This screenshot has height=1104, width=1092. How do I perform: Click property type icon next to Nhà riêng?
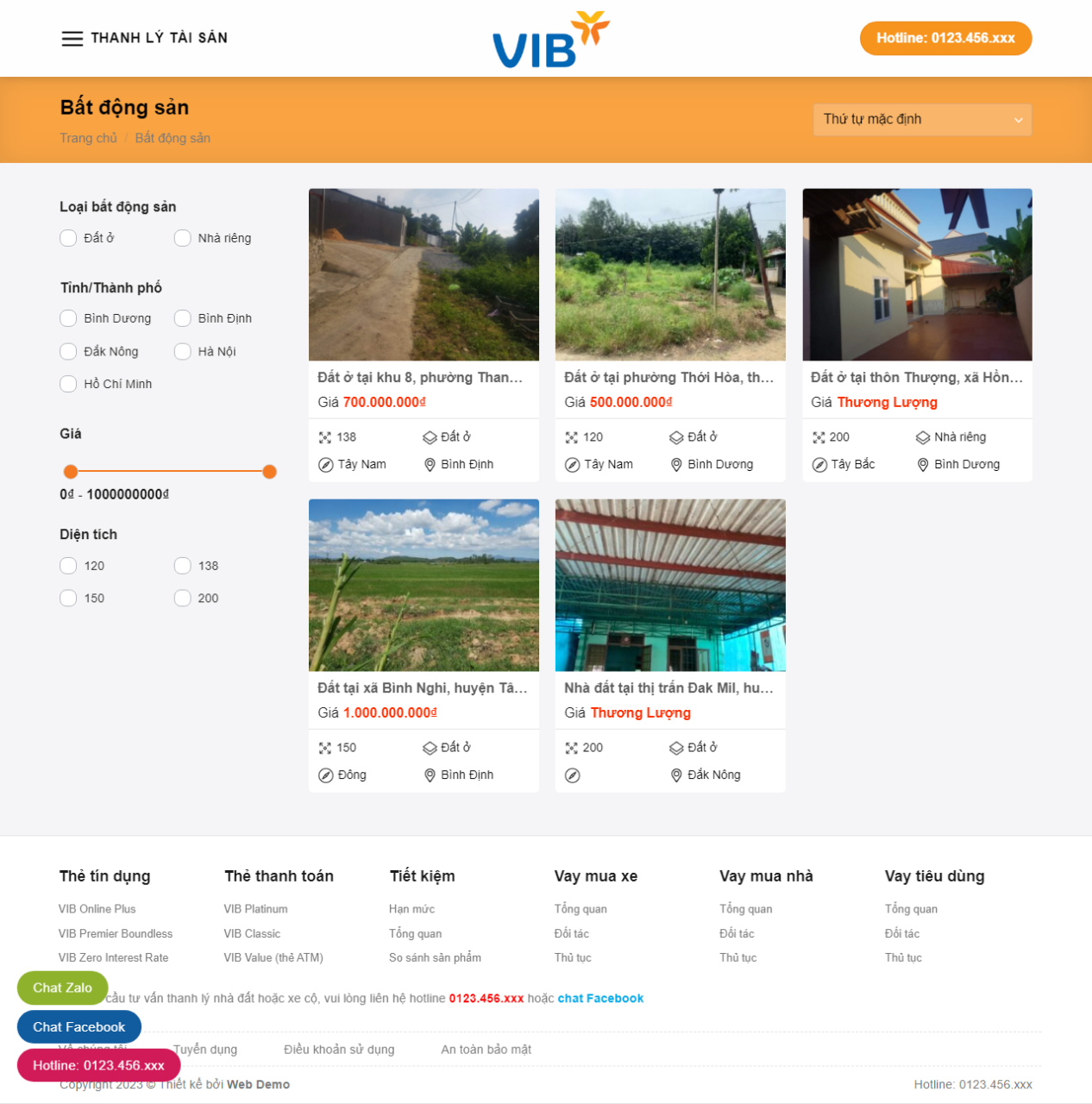[923, 438]
